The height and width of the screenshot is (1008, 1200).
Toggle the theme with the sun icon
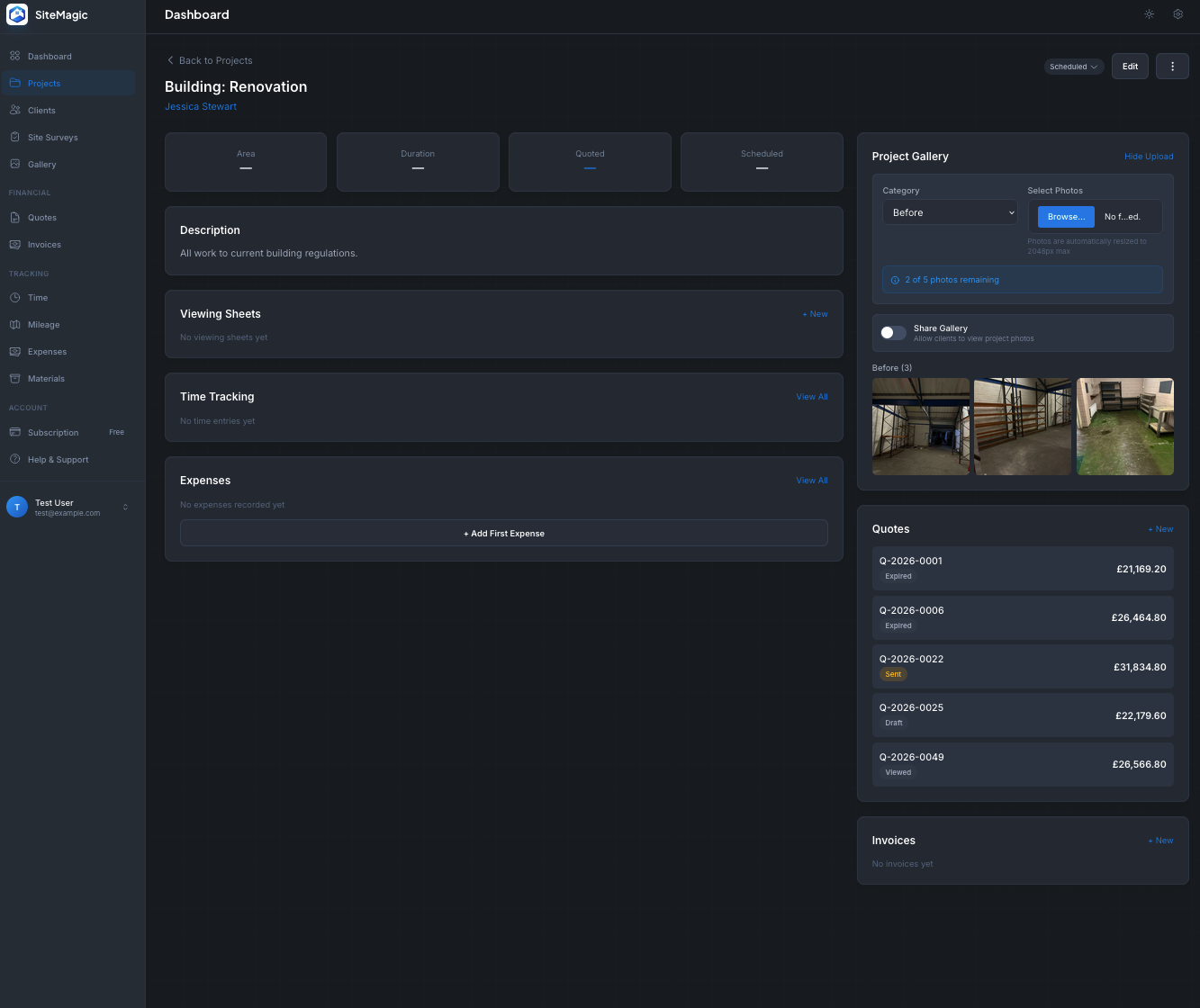click(x=1149, y=14)
